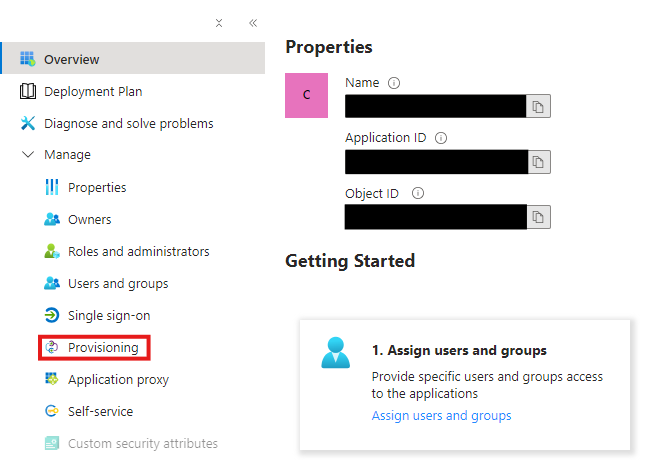This screenshot has height=468, width=653.
Task: Click the Object ID field
Action: click(x=436, y=217)
